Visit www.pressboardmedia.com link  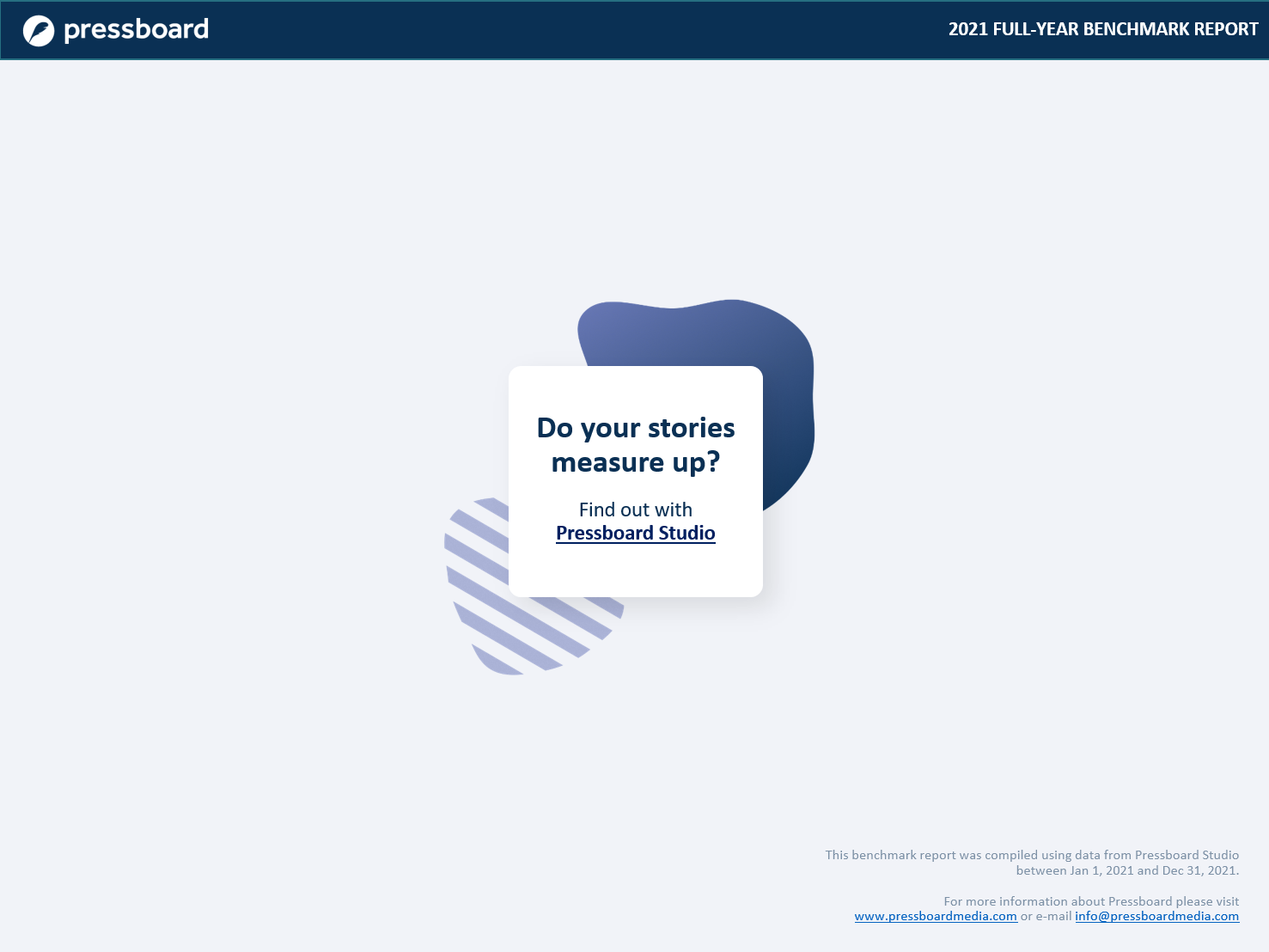click(x=935, y=916)
